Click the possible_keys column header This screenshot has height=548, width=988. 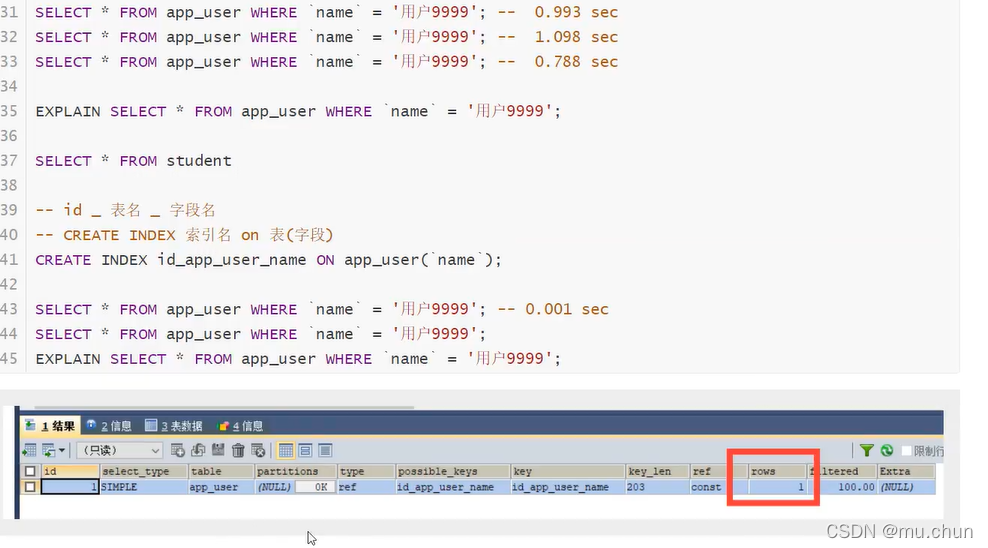click(x=453, y=471)
